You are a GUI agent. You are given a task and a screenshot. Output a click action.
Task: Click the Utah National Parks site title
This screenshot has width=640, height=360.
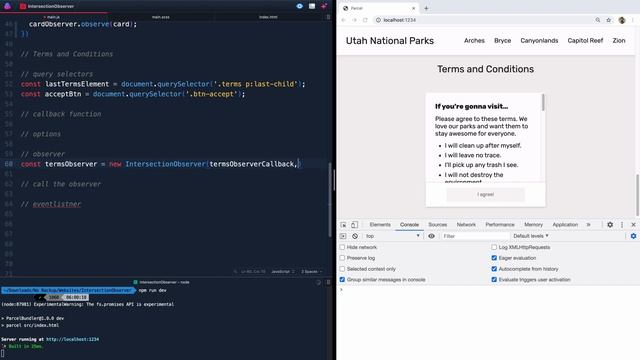(390, 41)
